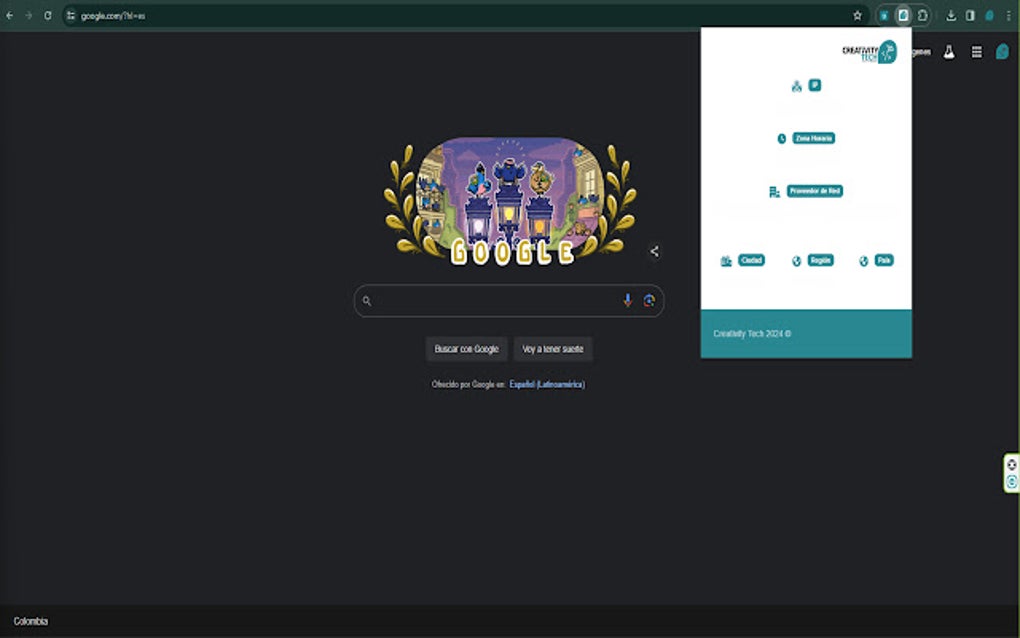Click the clock icon next to Zona Horaria
Image resolution: width=1020 pixels, height=638 pixels.
tap(782, 139)
